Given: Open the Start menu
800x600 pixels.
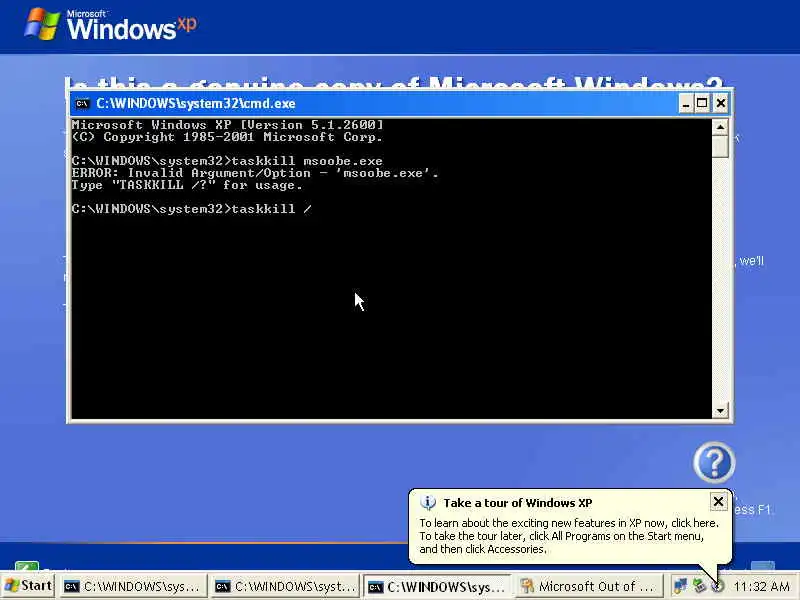Looking at the screenshot, I should point(28,586).
